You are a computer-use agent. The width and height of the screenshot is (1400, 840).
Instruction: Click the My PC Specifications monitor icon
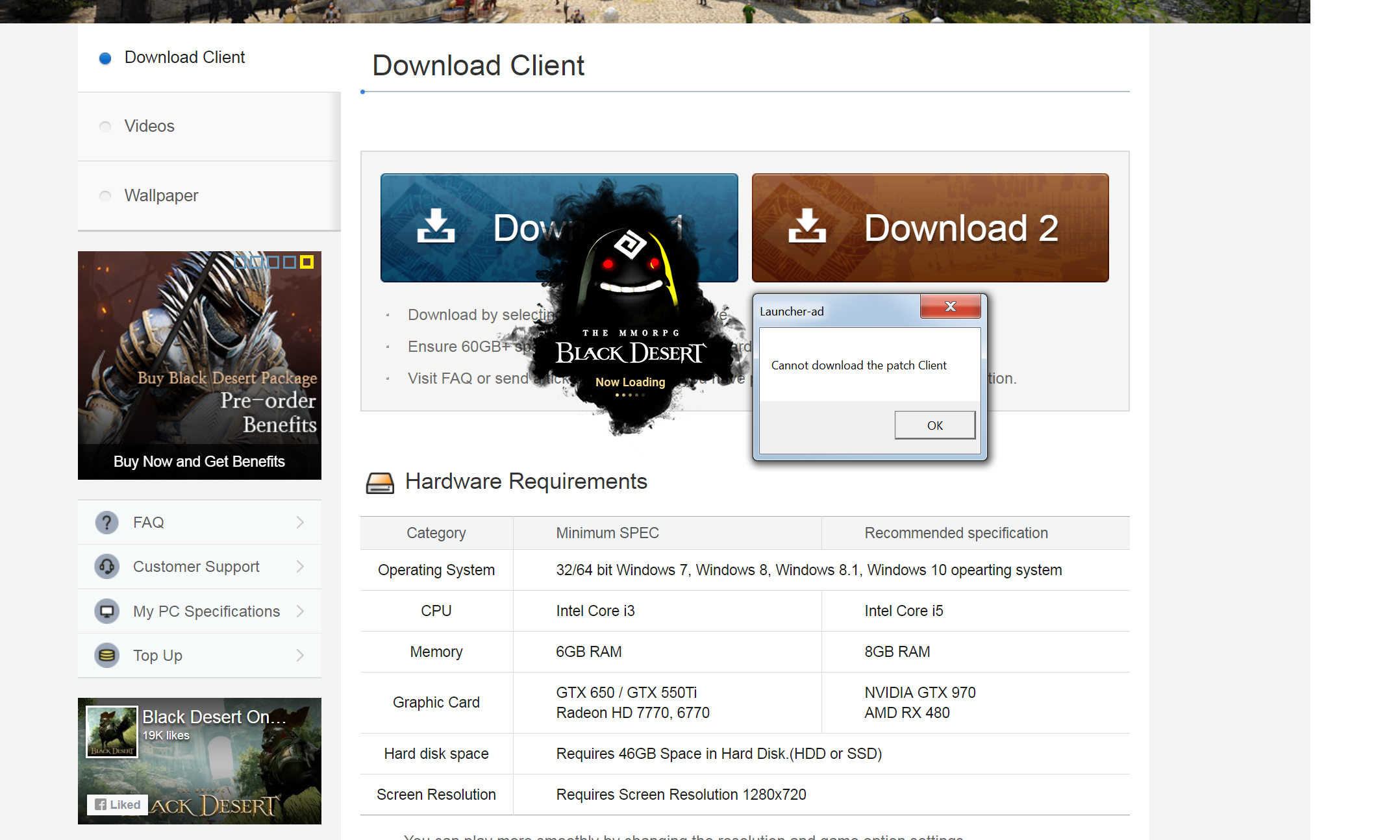click(x=106, y=611)
